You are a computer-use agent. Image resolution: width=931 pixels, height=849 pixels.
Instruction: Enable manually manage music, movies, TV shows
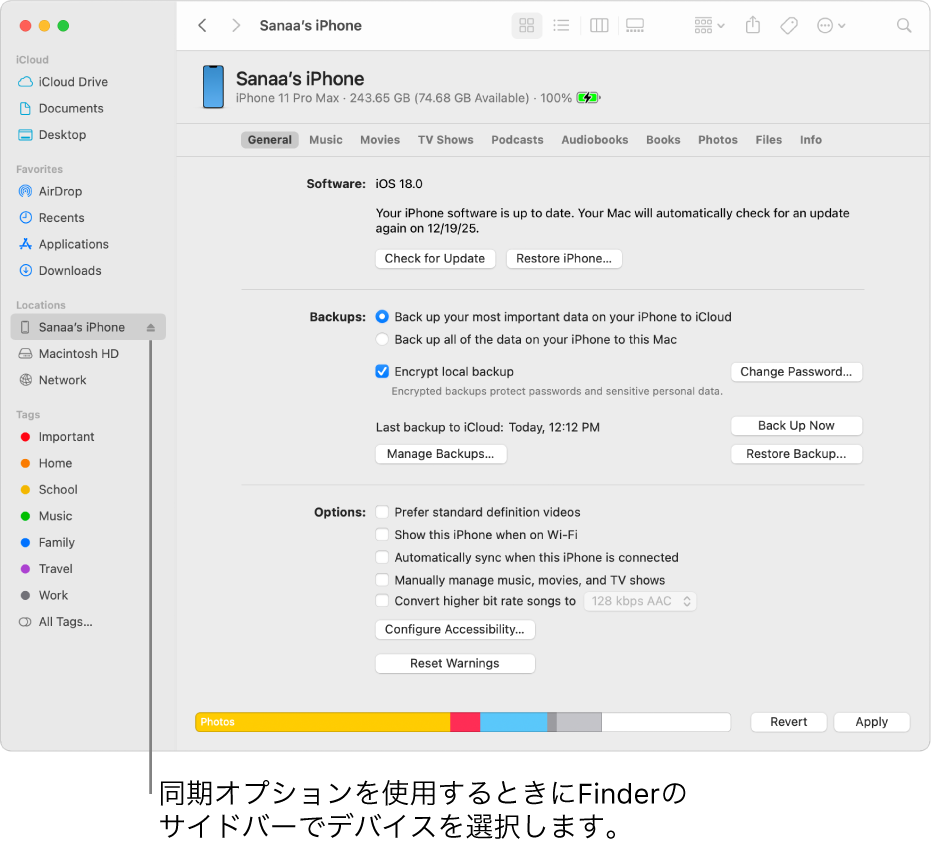382,580
